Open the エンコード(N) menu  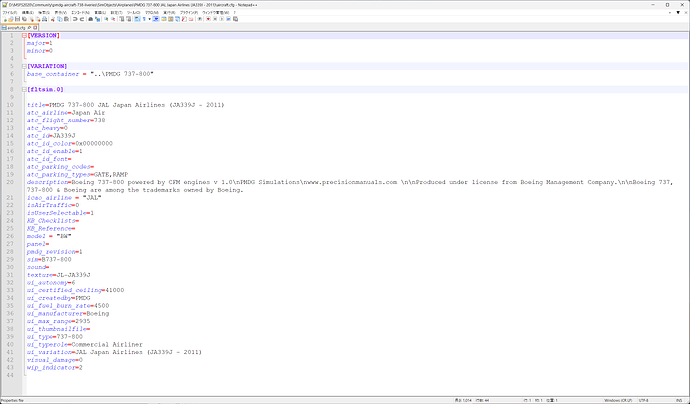[80, 12]
